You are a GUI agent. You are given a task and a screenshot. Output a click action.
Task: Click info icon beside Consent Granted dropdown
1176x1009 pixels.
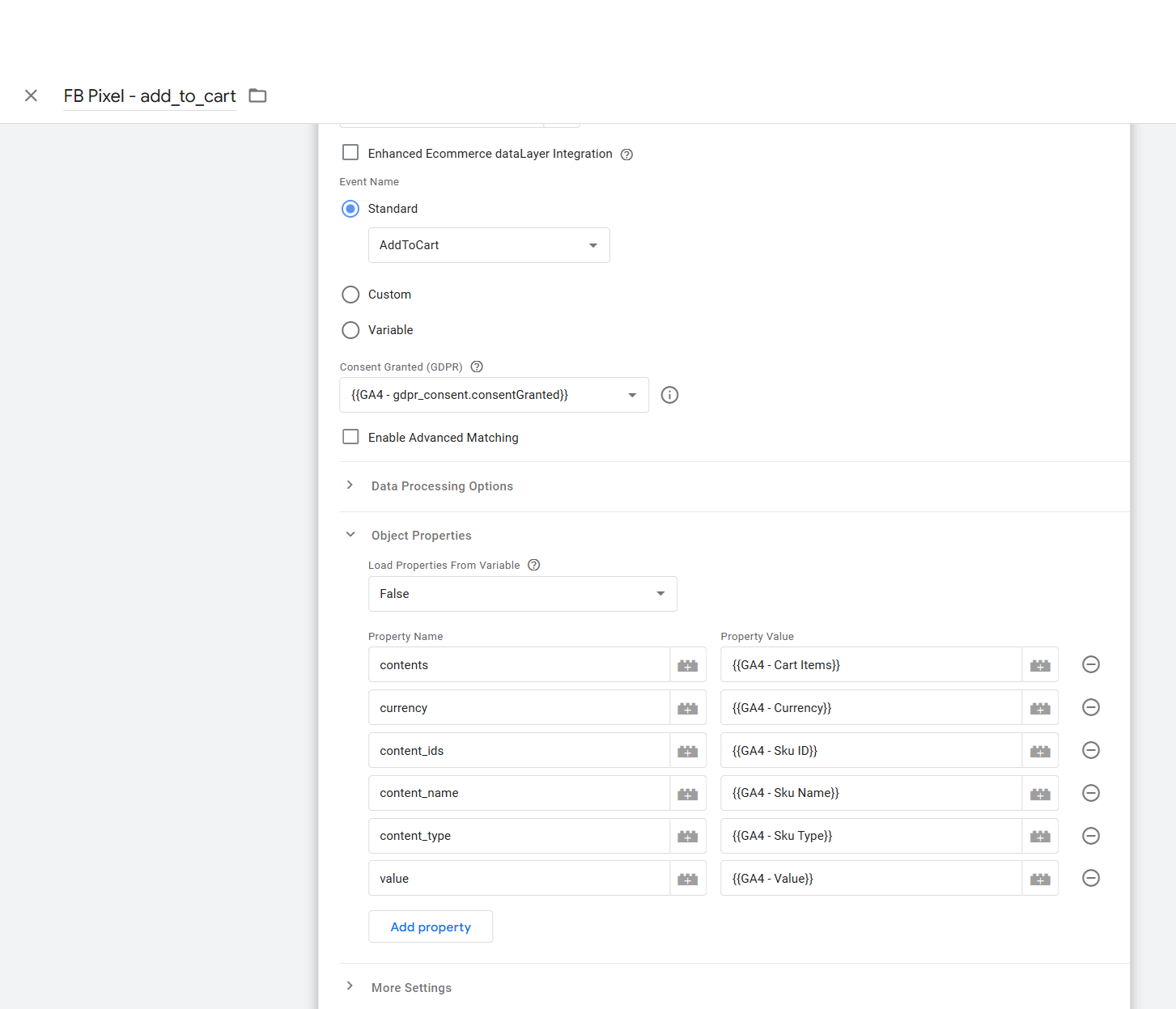(x=669, y=395)
